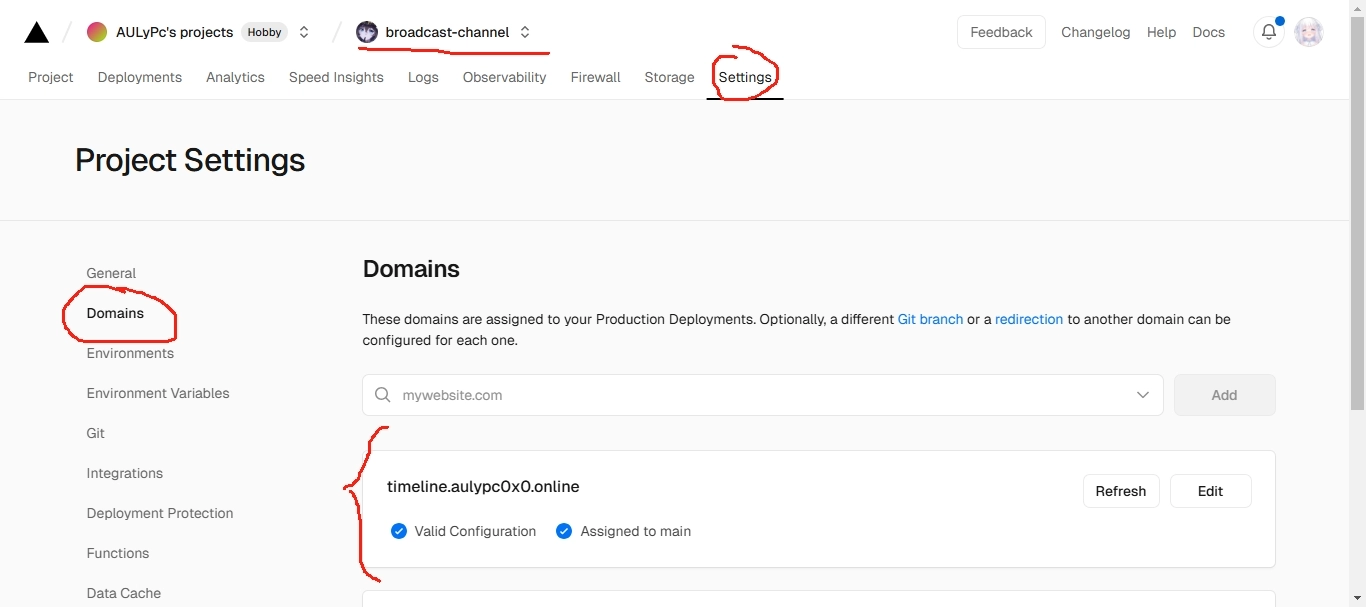Open the user profile avatar menu
The image size is (1366, 607).
click(1309, 32)
